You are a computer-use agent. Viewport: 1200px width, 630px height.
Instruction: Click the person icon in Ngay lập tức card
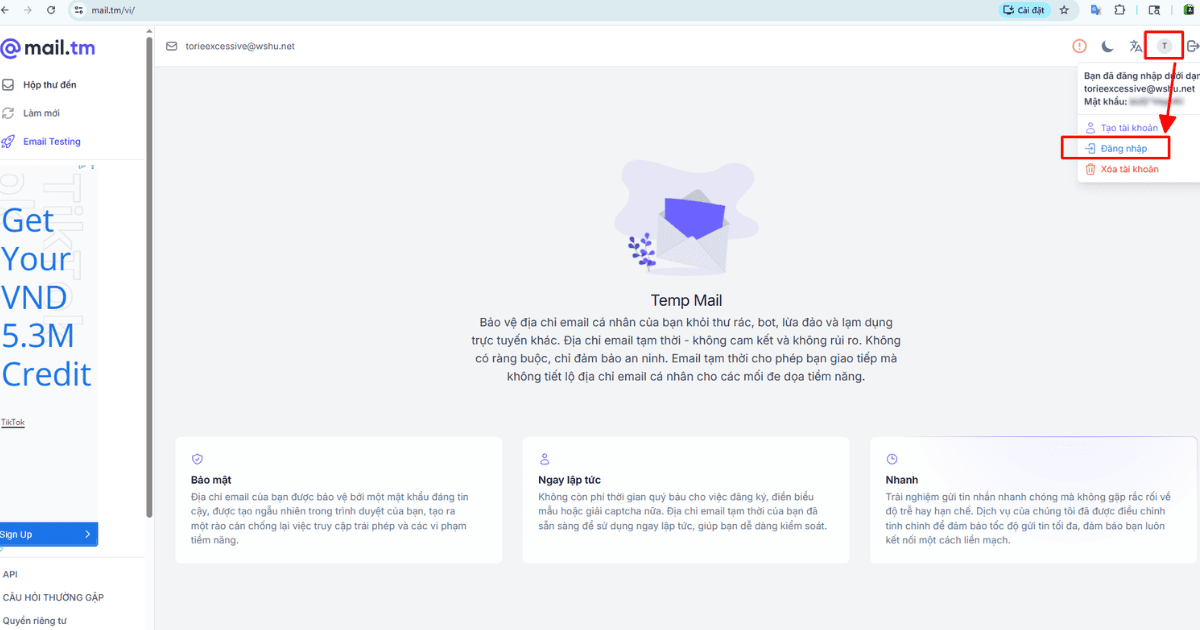tap(545, 459)
